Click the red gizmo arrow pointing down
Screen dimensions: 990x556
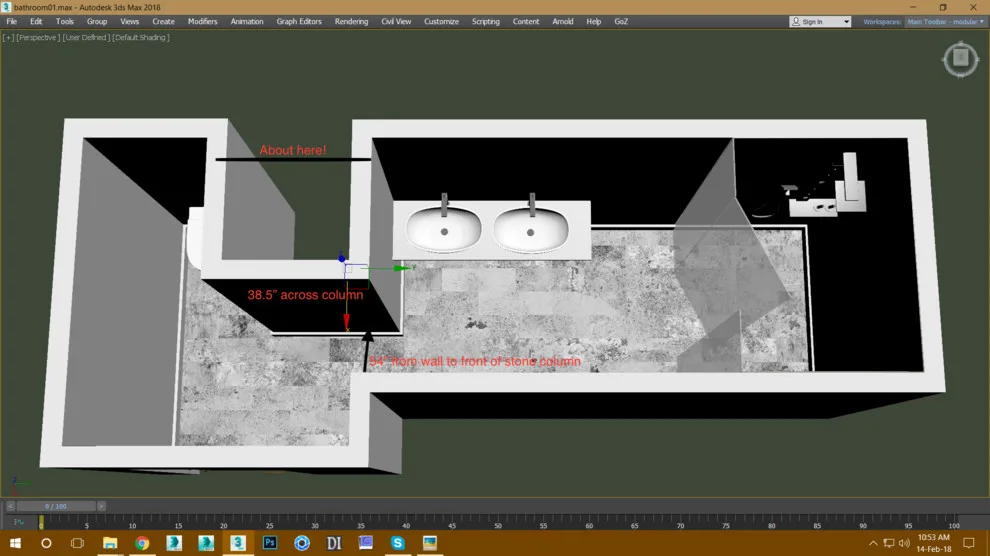coord(346,321)
